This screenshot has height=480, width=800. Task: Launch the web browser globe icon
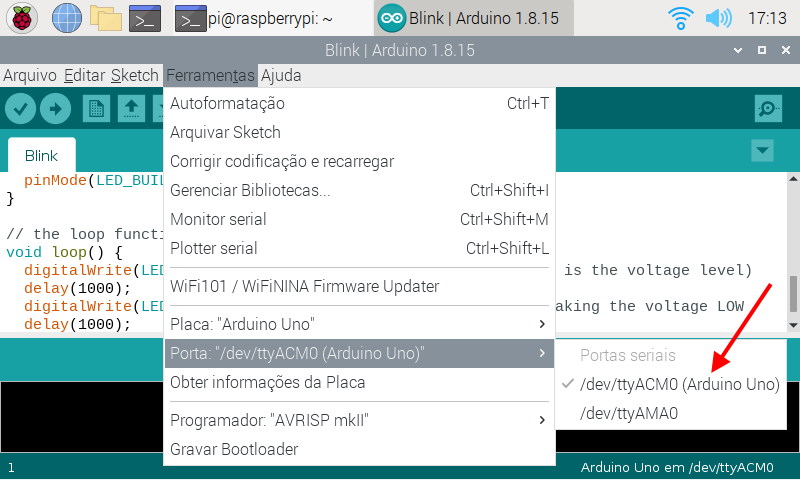[x=67, y=18]
